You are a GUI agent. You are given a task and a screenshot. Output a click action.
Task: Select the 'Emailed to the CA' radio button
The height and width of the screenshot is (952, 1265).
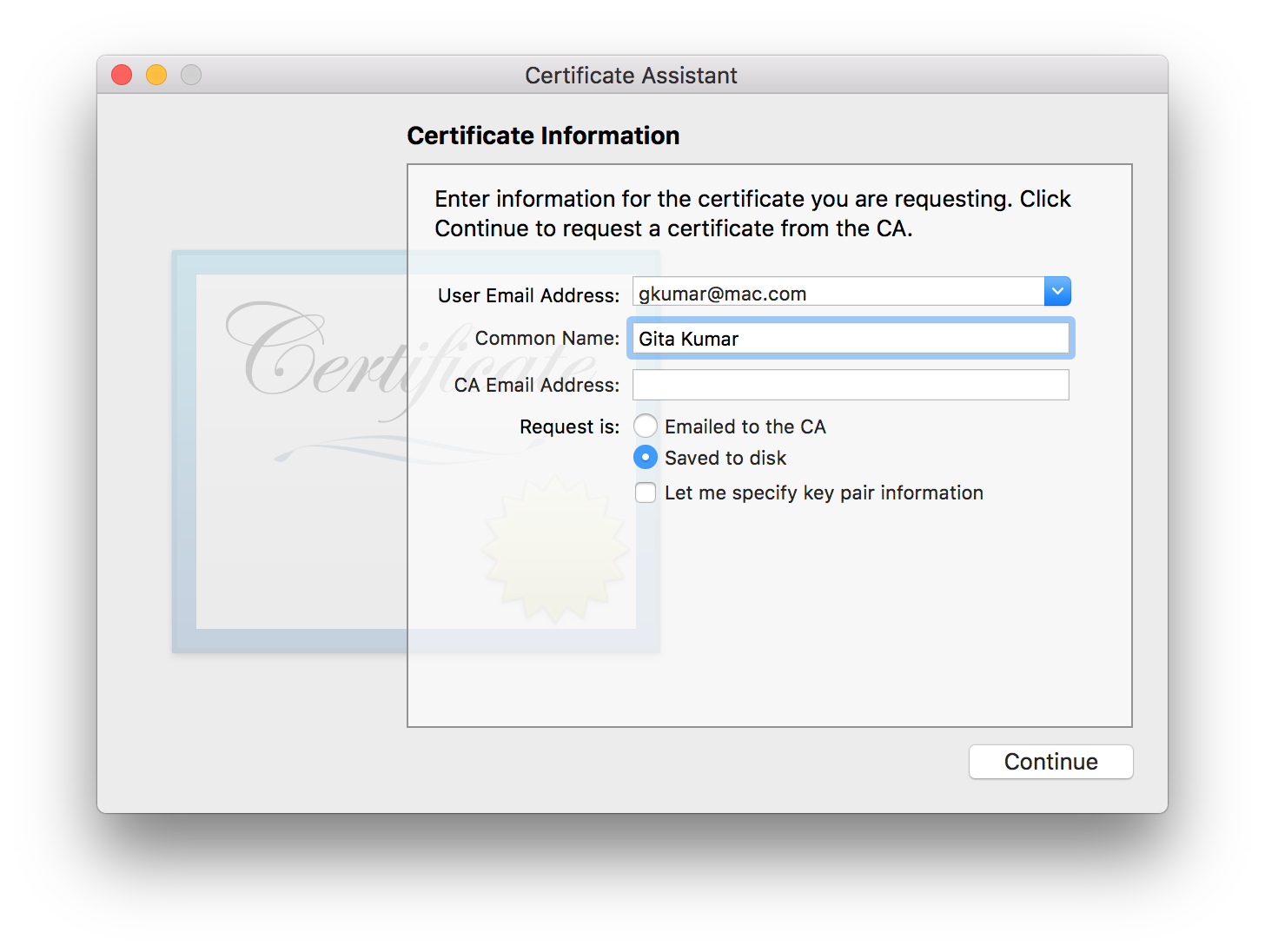646,426
